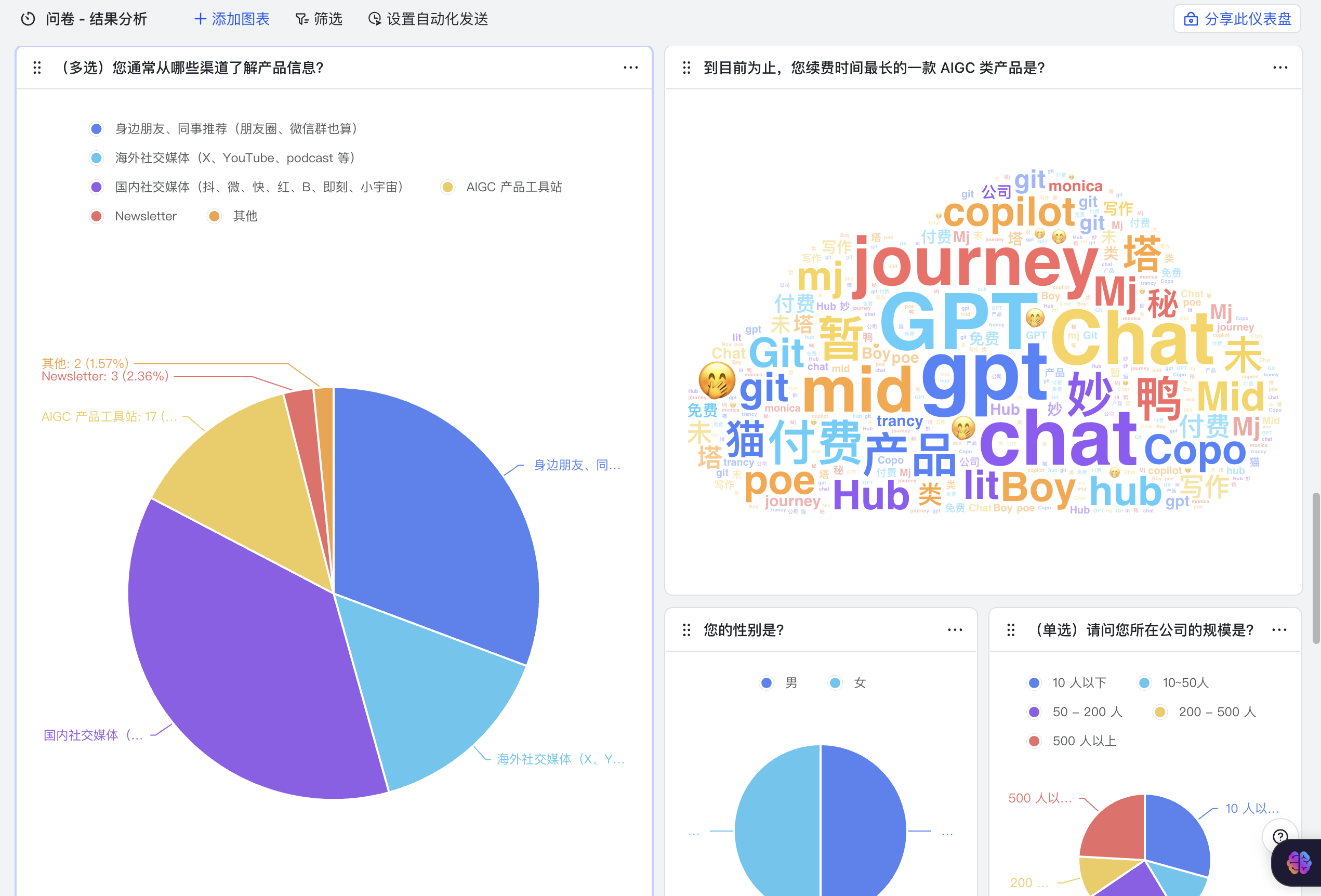Toggle legend item Newsletter
Viewport: 1321px width, 896px height.
(133, 216)
